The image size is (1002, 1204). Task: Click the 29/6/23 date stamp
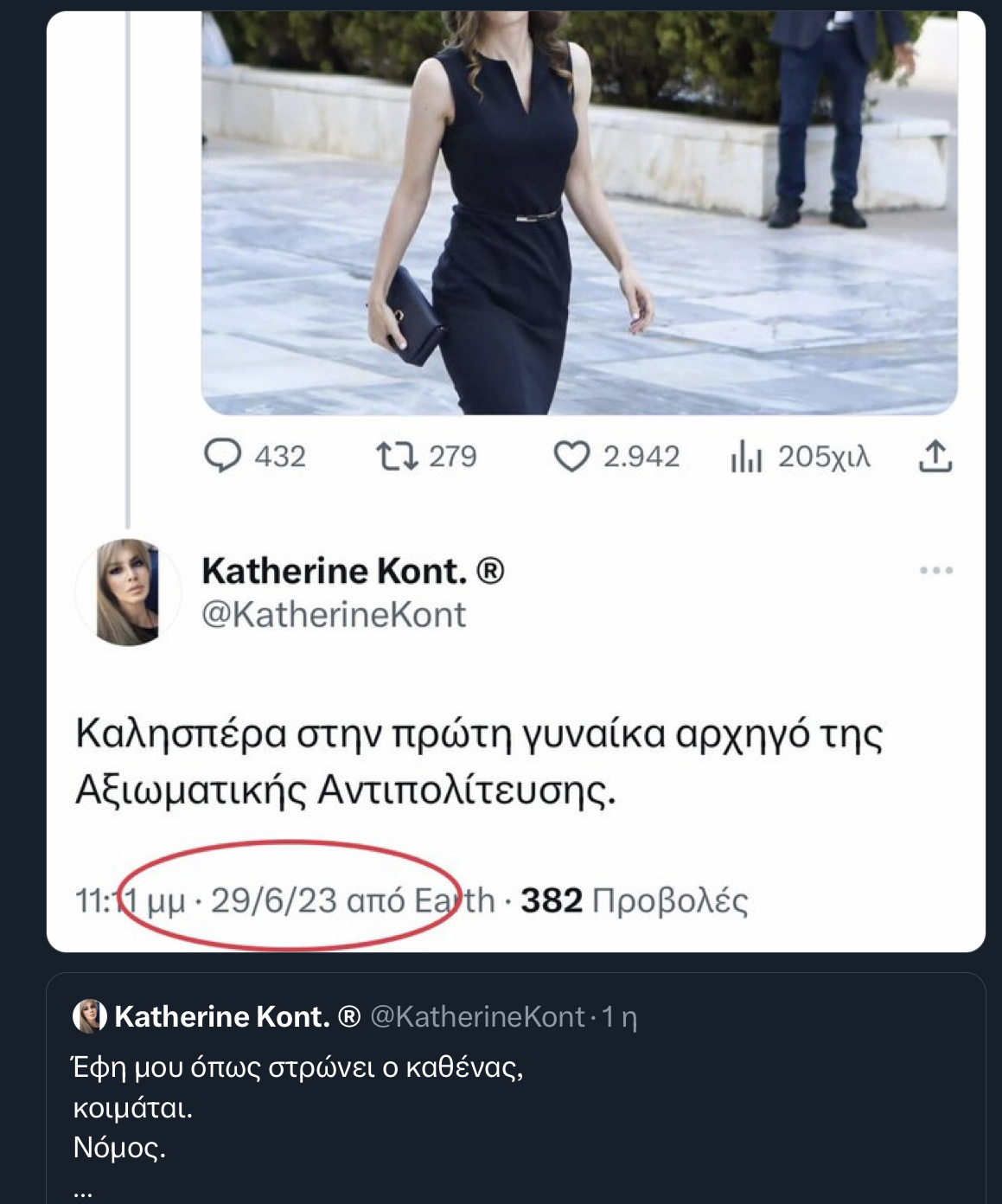pyautogui.click(x=273, y=900)
